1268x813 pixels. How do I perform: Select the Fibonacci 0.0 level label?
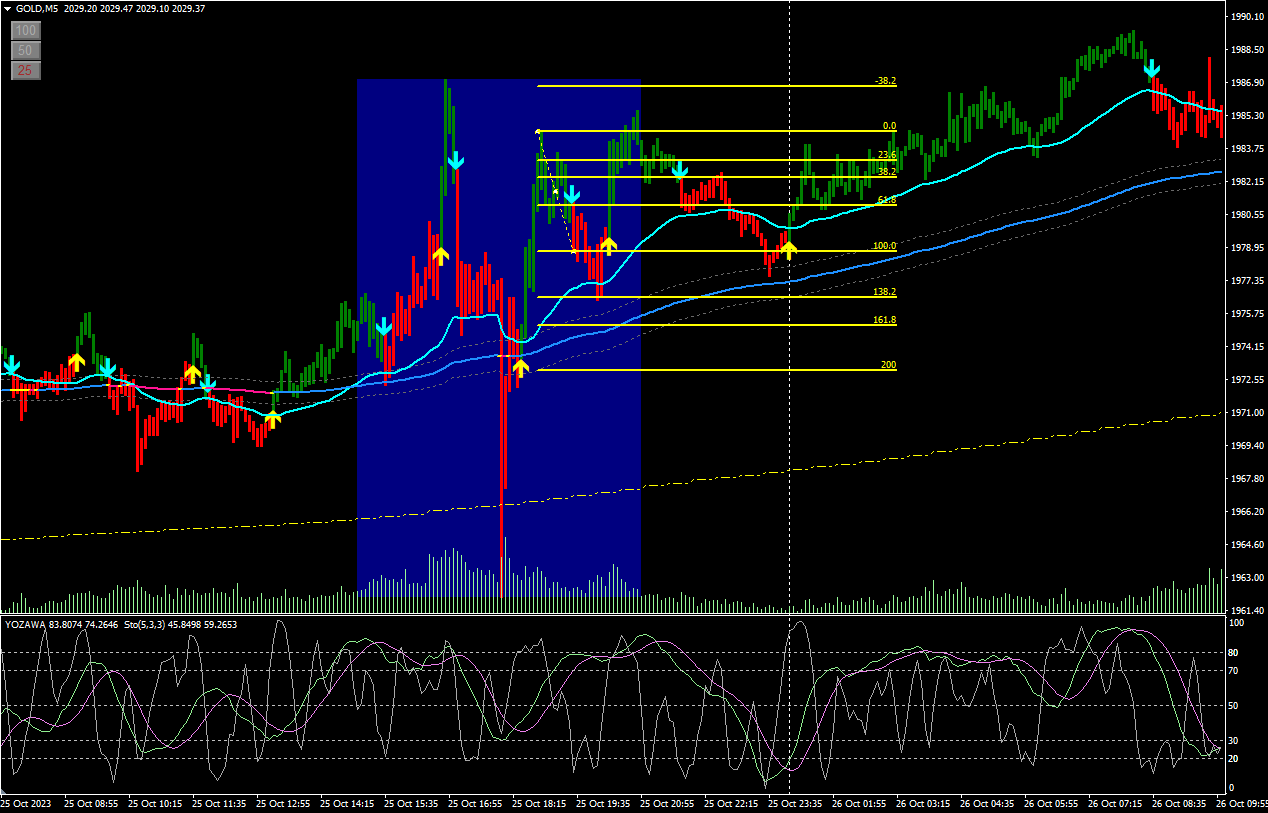[888, 127]
